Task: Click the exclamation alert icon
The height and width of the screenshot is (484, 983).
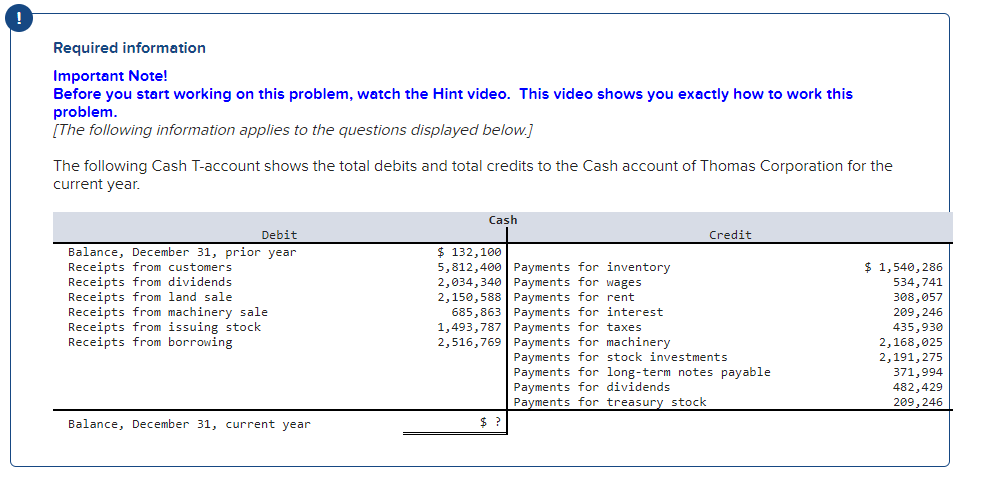Action: click(19, 19)
